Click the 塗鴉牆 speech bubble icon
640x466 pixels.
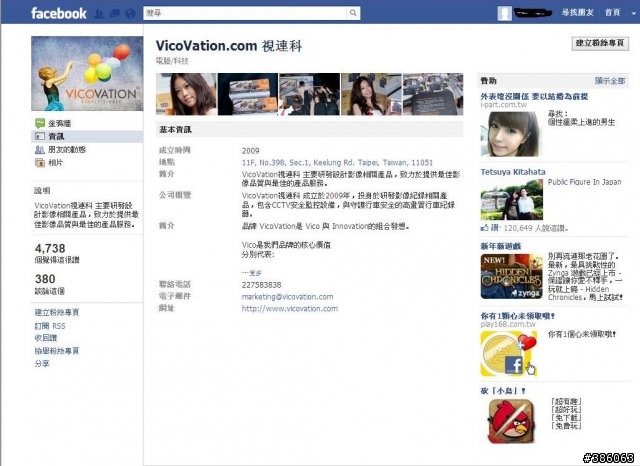tap(40, 123)
